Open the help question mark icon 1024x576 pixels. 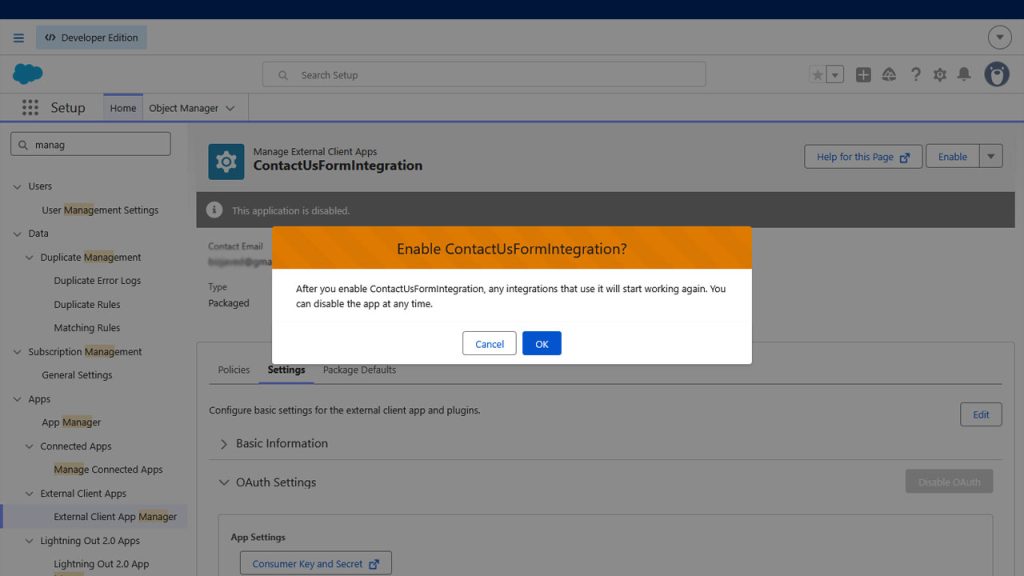916,74
